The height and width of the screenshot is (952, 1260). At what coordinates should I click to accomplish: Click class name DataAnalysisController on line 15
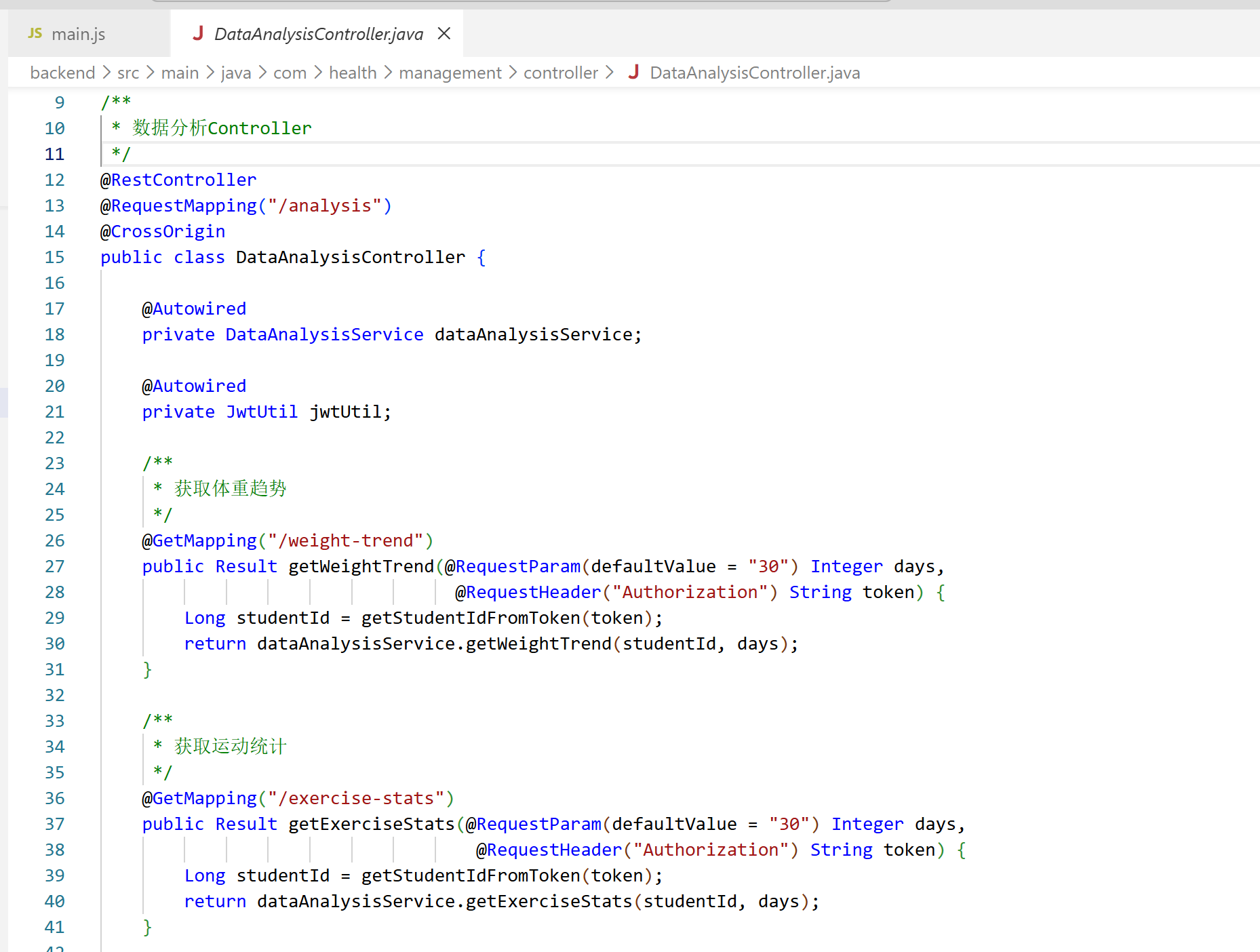point(351,257)
